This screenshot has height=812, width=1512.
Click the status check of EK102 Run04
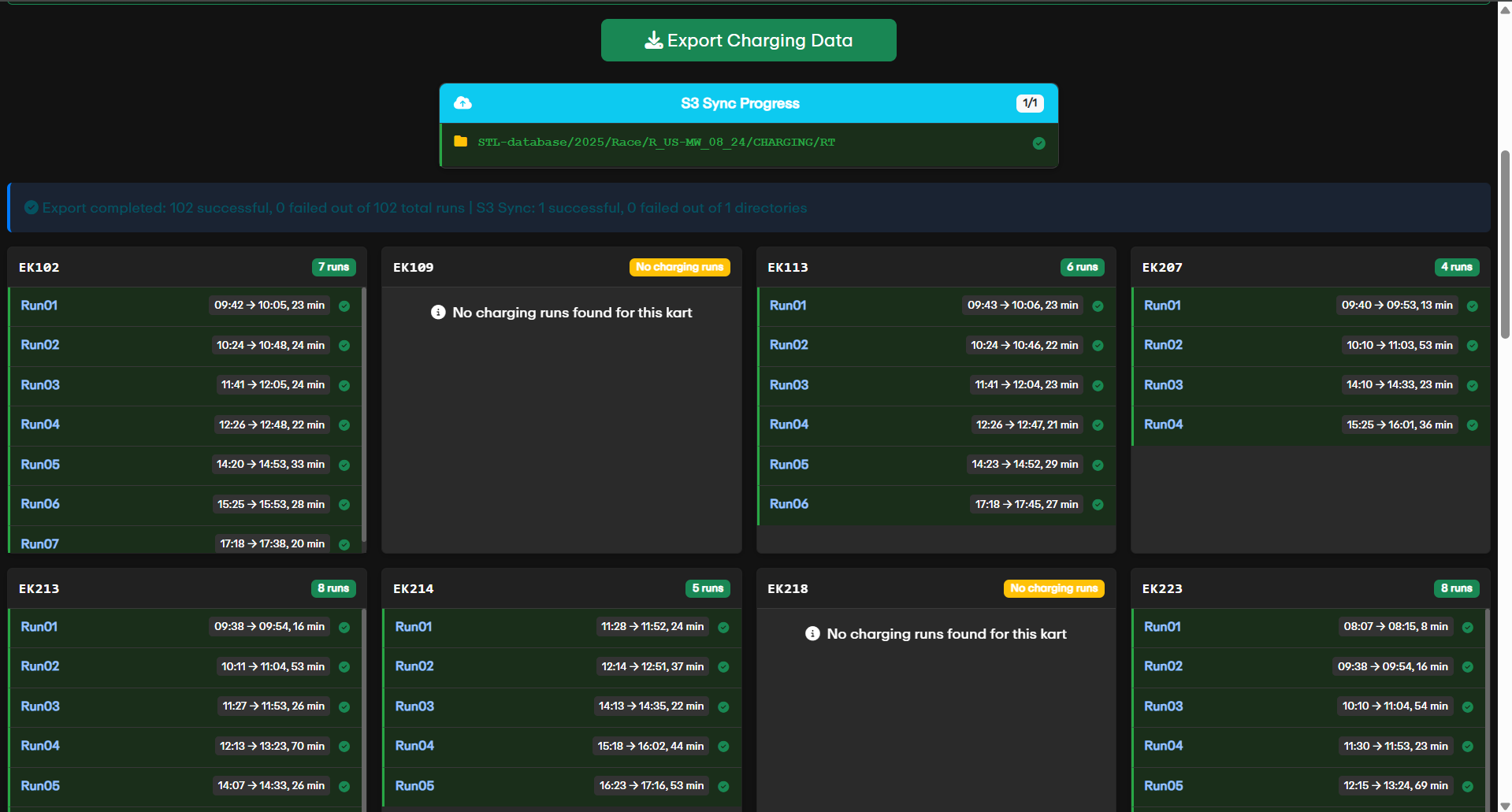point(344,425)
